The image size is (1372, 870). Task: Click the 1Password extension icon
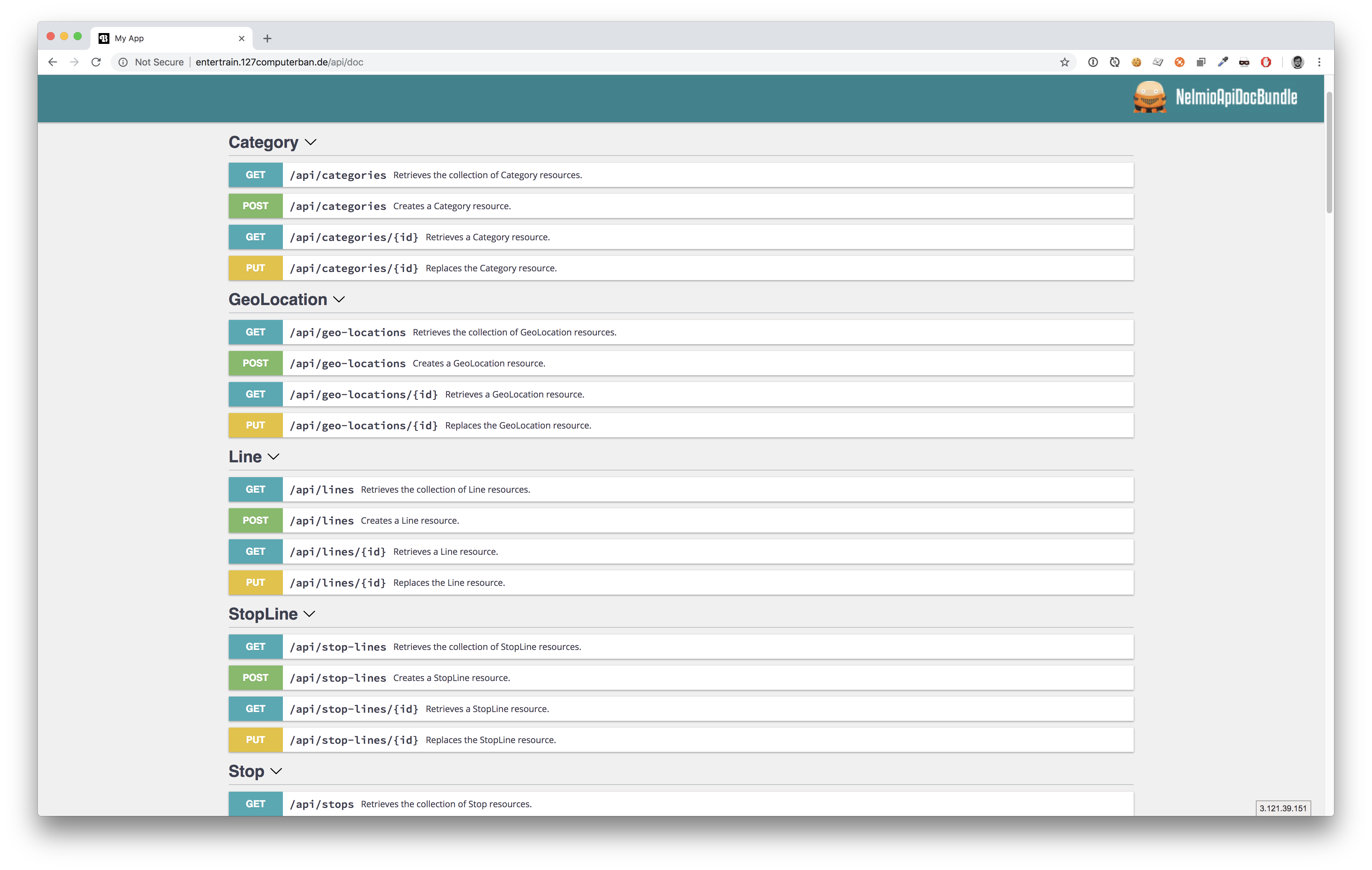point(1092,62)
